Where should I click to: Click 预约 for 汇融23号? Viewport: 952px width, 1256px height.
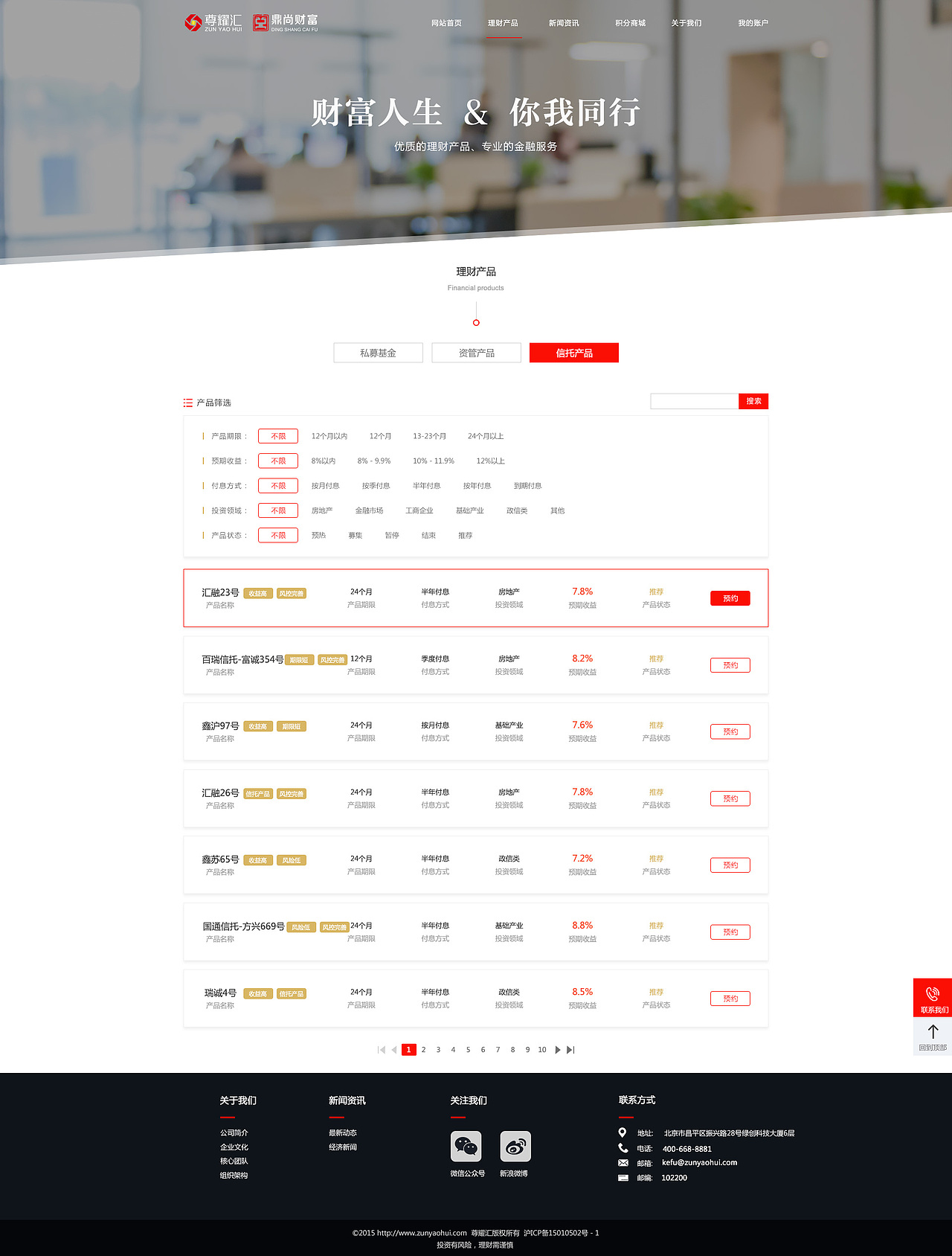click(x=730, y=598)
